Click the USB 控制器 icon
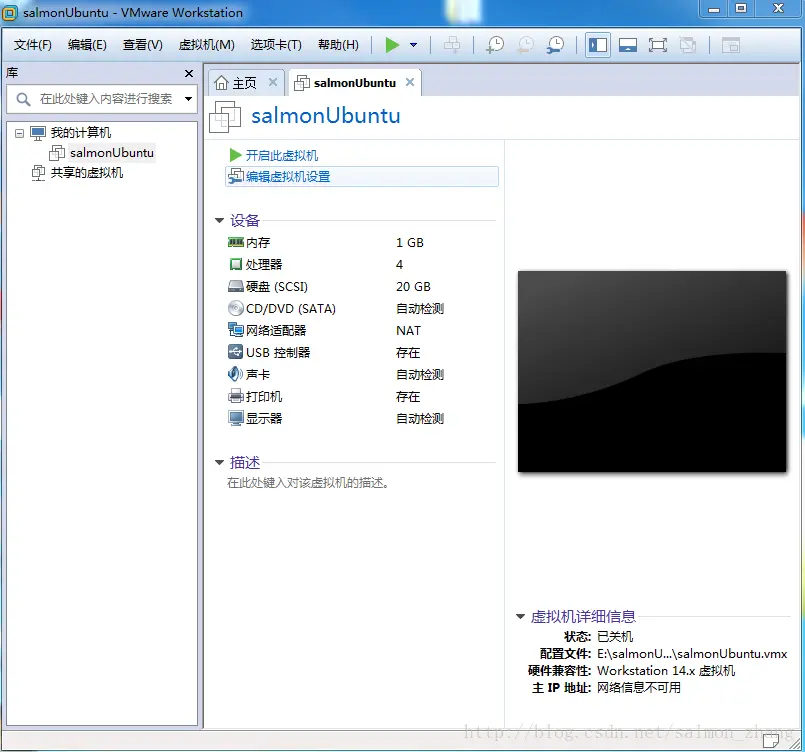 coord(236,352)
